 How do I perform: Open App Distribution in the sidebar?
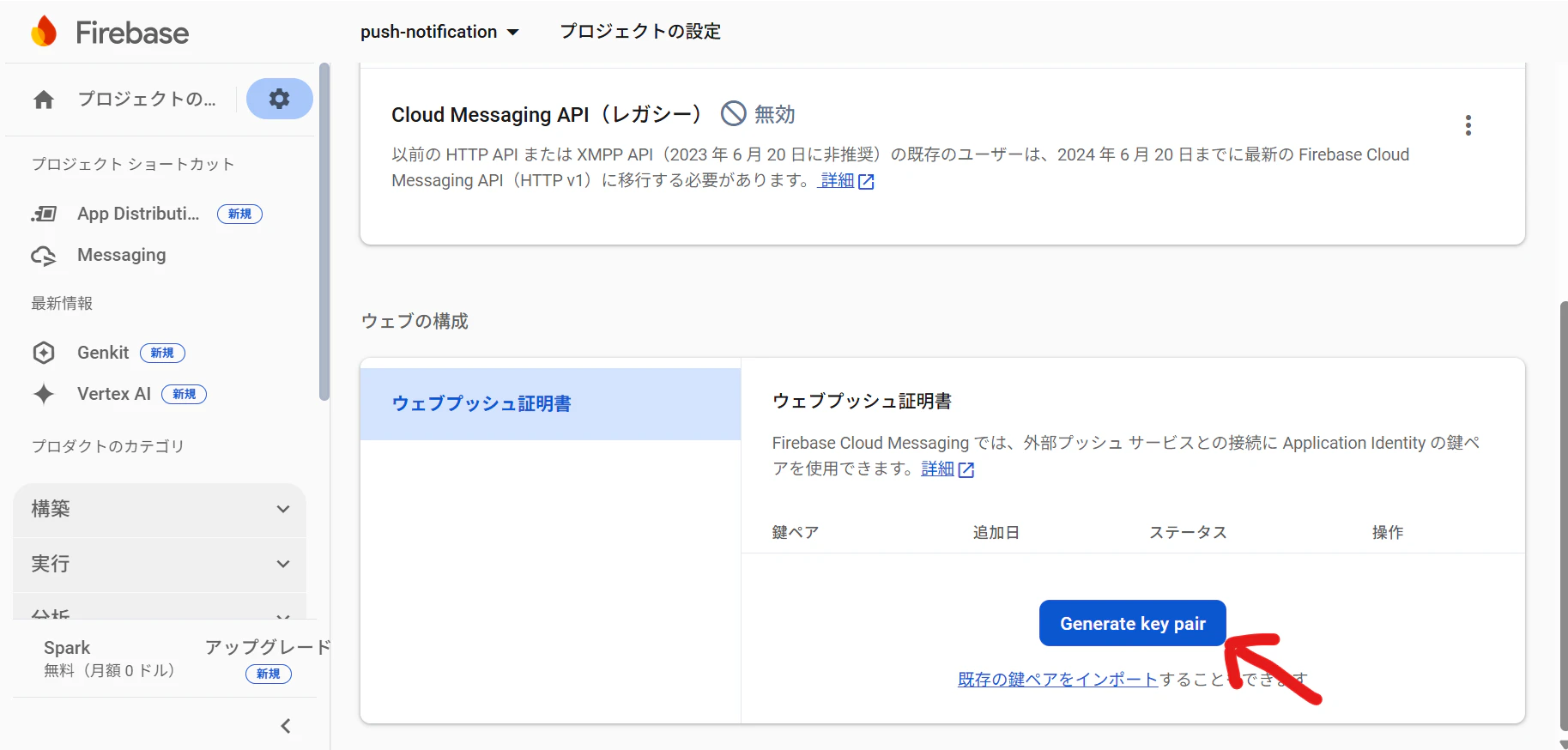[138, 214]
